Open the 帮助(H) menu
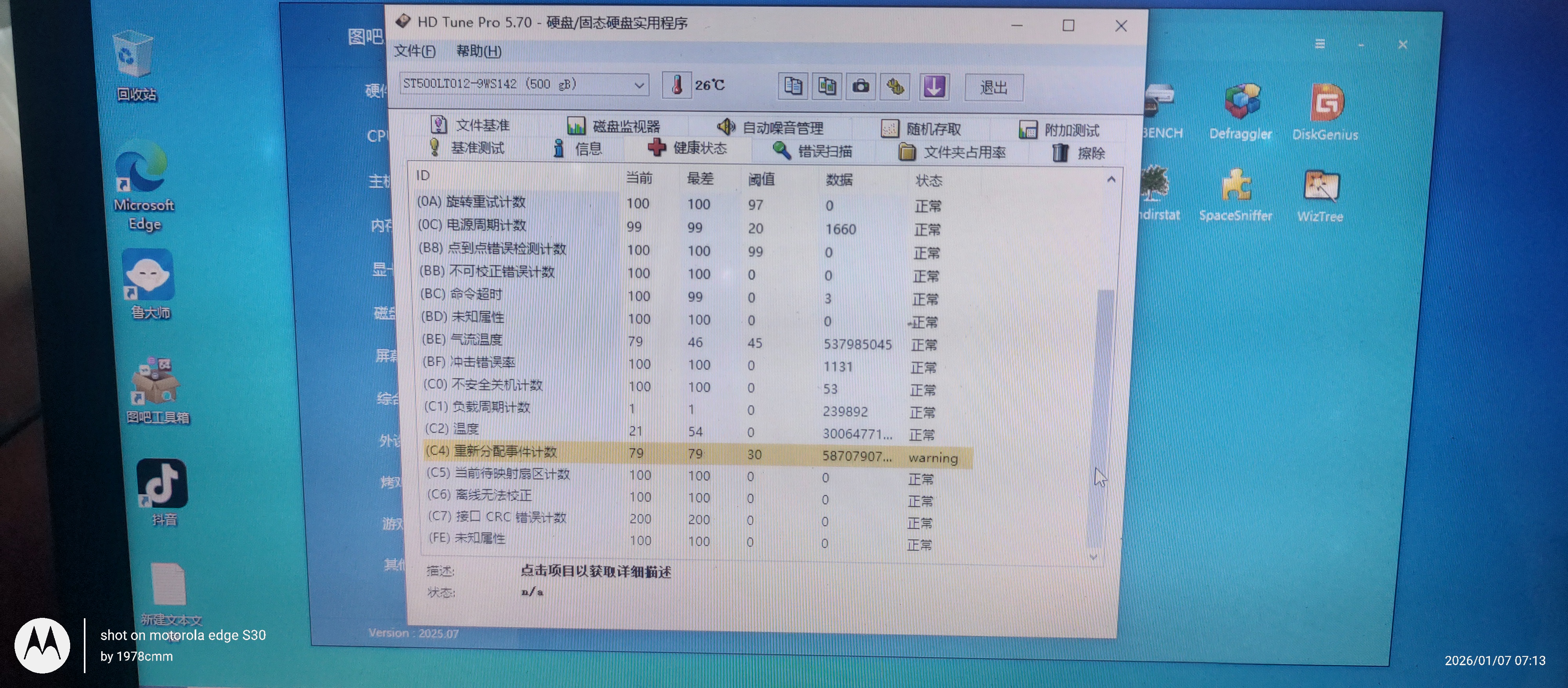This screenshot has width=1568, height=688. click(x=478, y=51)
